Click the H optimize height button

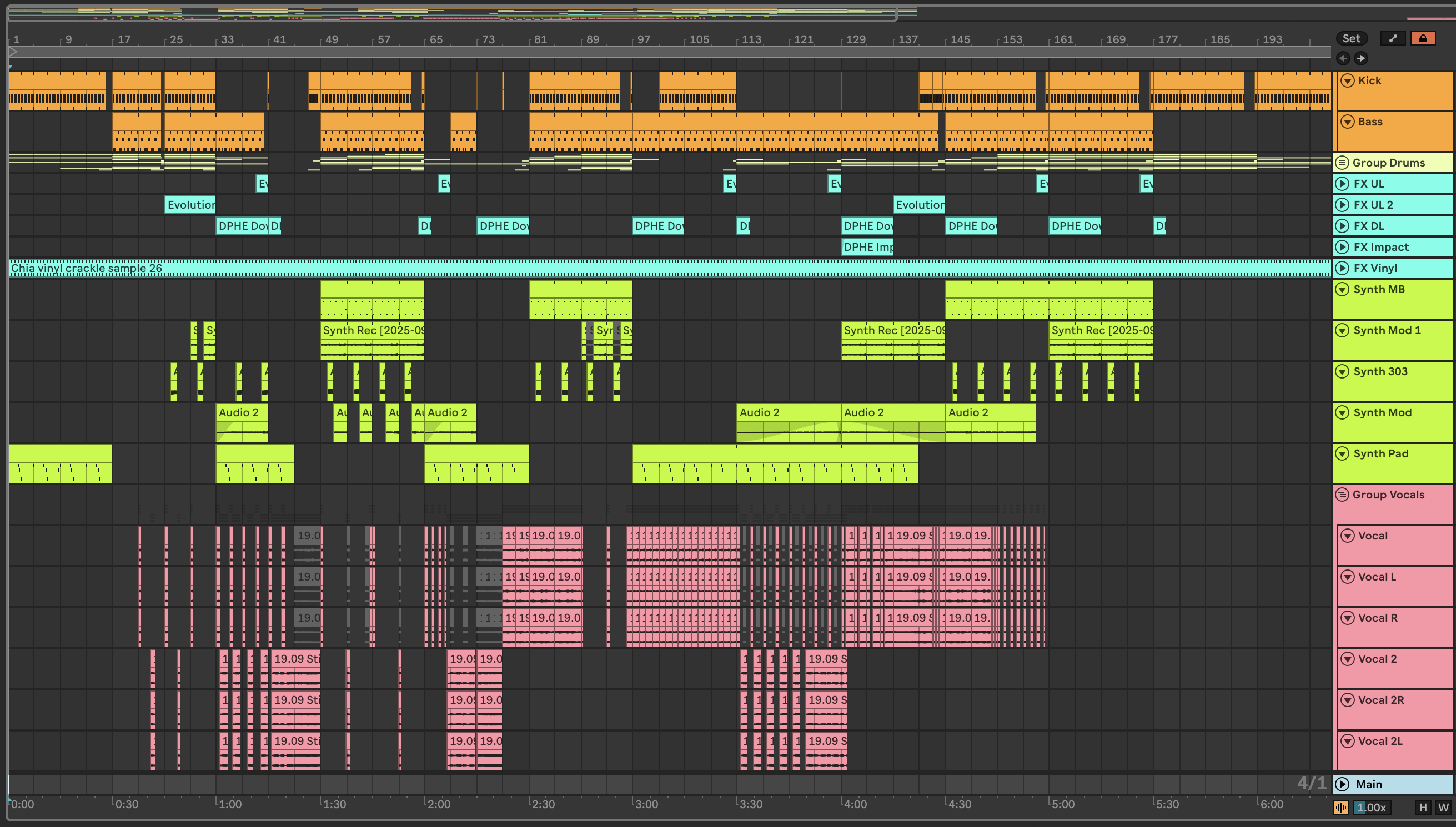click(1423, 807)
